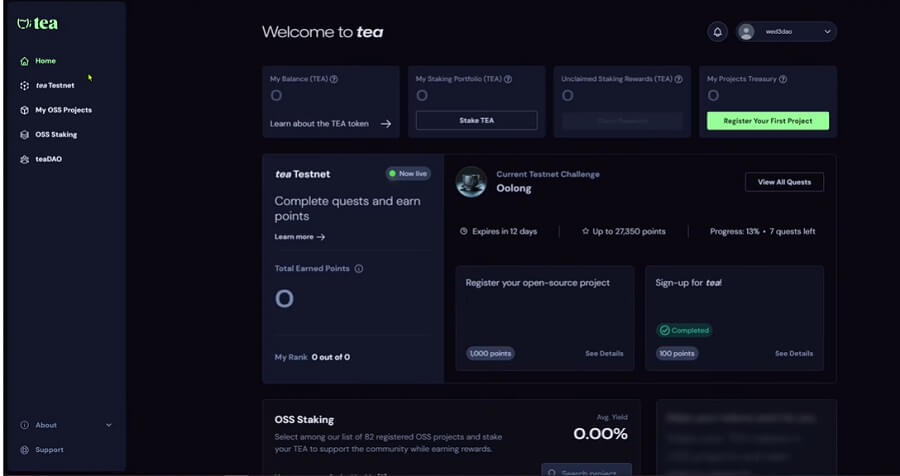Viewport: 900px width, 476px height.
Task: Click the Oolong challenge teacup image
Action: [471, 182]
